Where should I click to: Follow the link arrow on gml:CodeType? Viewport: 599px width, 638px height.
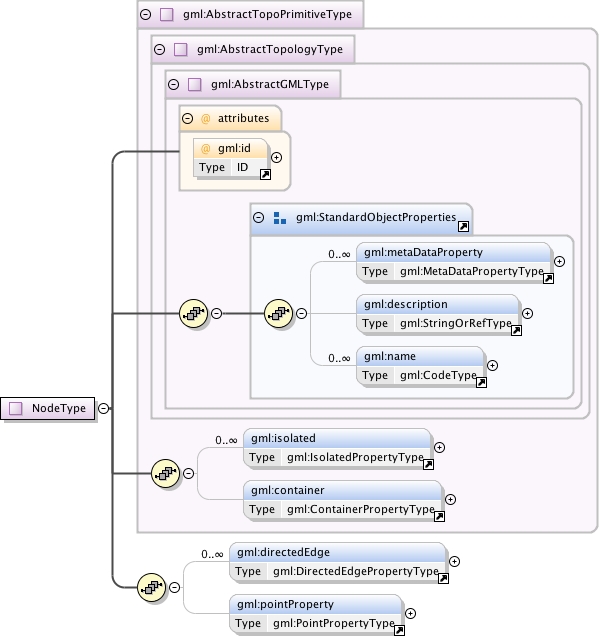(481, 382)
